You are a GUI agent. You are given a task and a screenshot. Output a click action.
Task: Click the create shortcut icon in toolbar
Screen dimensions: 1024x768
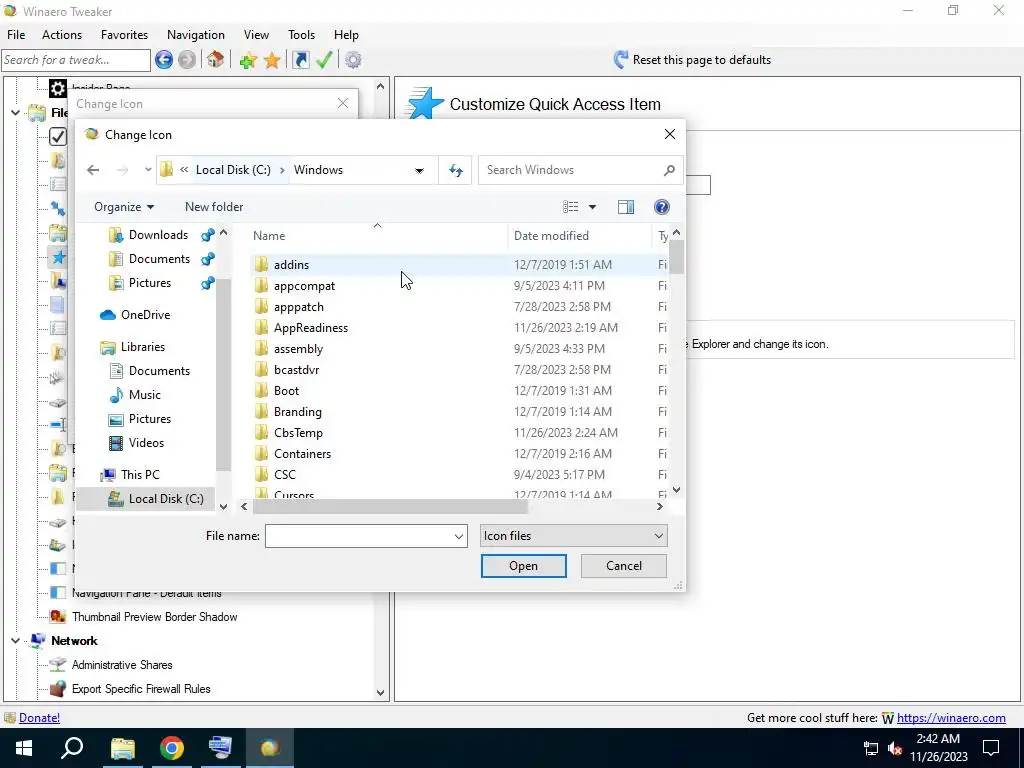pyautogui.click(x=300, y=60)
